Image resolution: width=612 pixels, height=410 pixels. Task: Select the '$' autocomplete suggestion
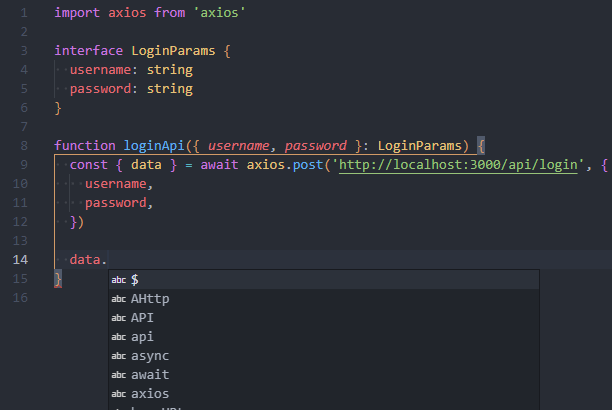pos(324,280)
